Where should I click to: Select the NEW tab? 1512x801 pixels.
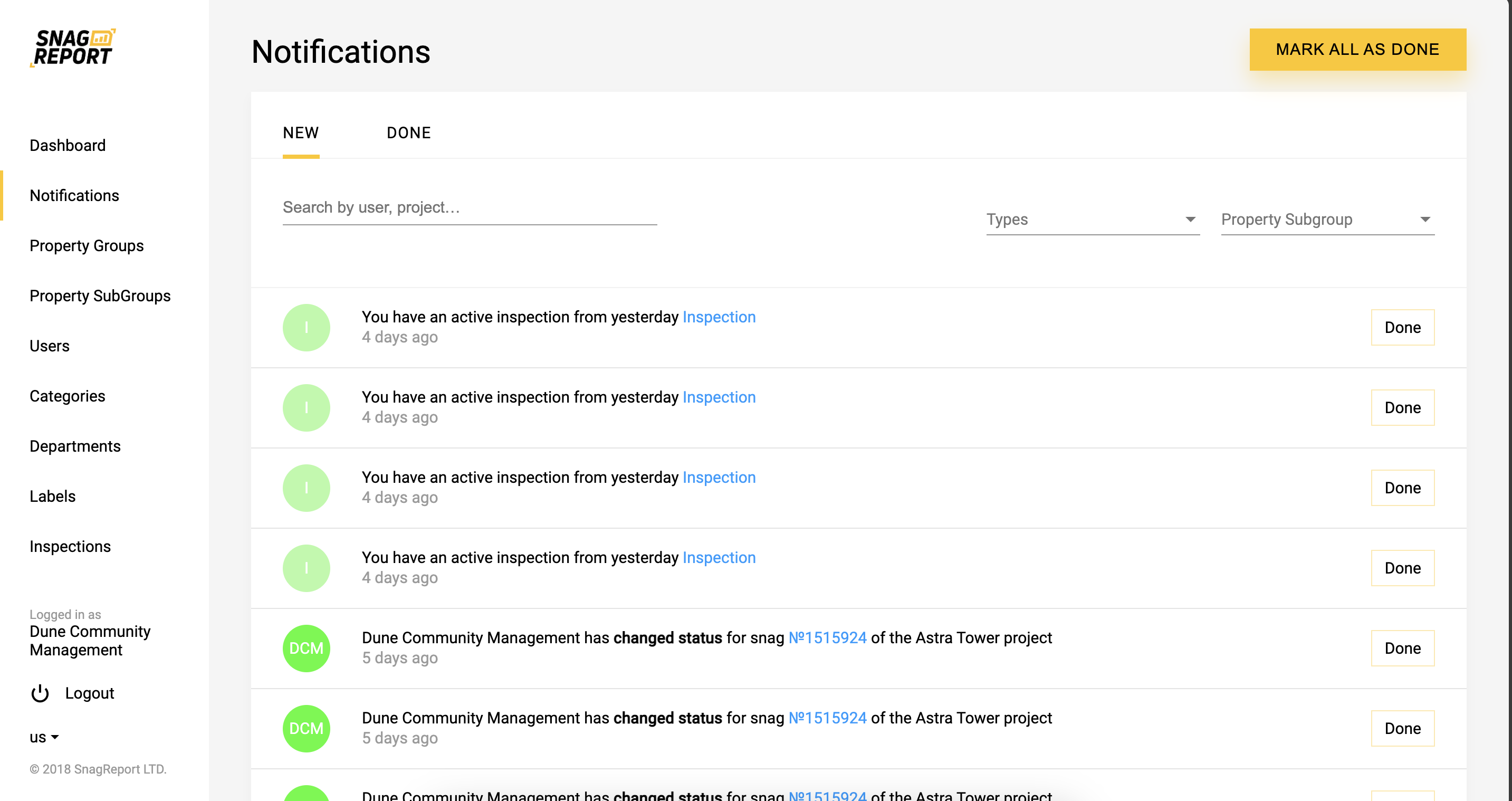pyautogui.click(x=301, y=133)
